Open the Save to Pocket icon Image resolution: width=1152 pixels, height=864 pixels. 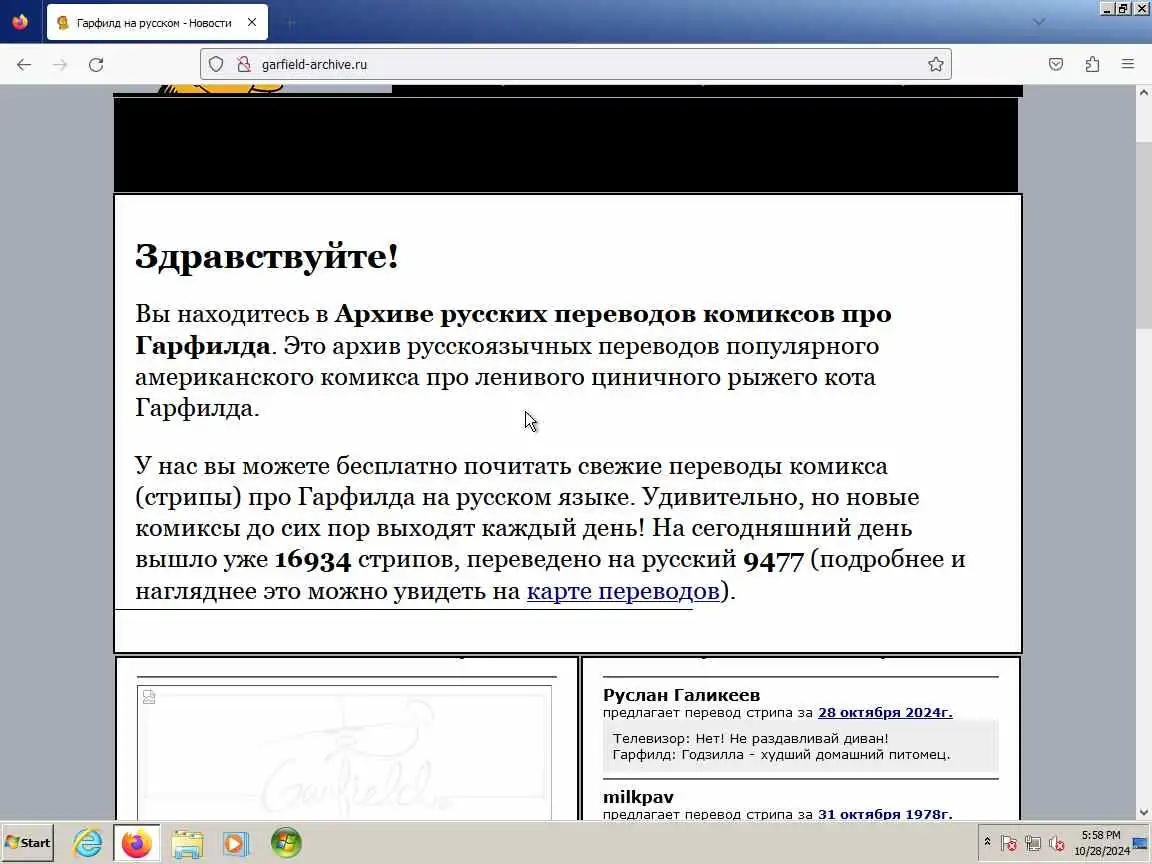pyautogui.click(x=1056, y=65)
